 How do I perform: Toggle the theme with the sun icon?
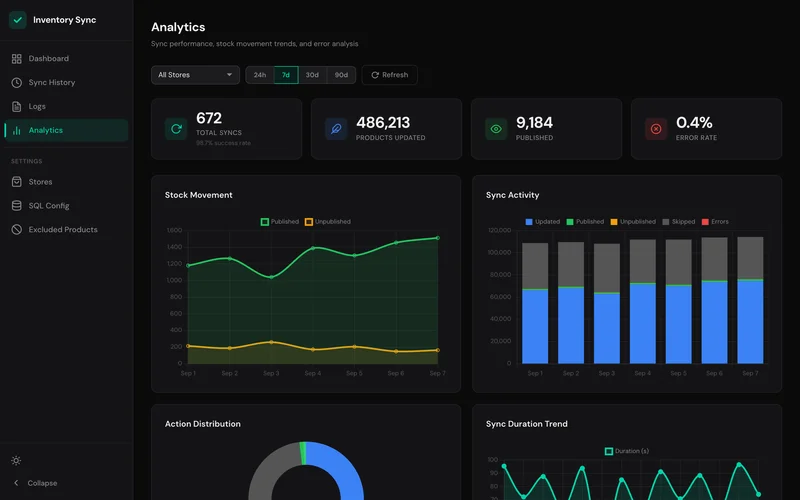point(16,461)
